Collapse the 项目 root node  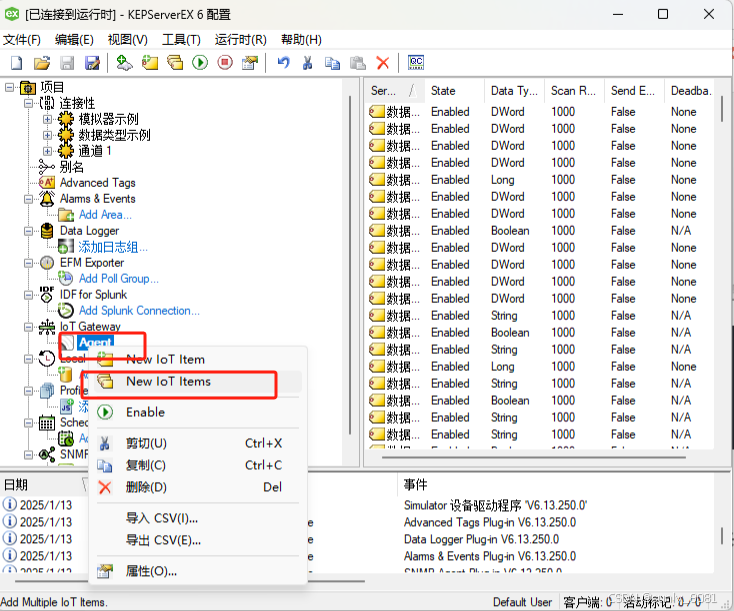(x=9, y=88)
